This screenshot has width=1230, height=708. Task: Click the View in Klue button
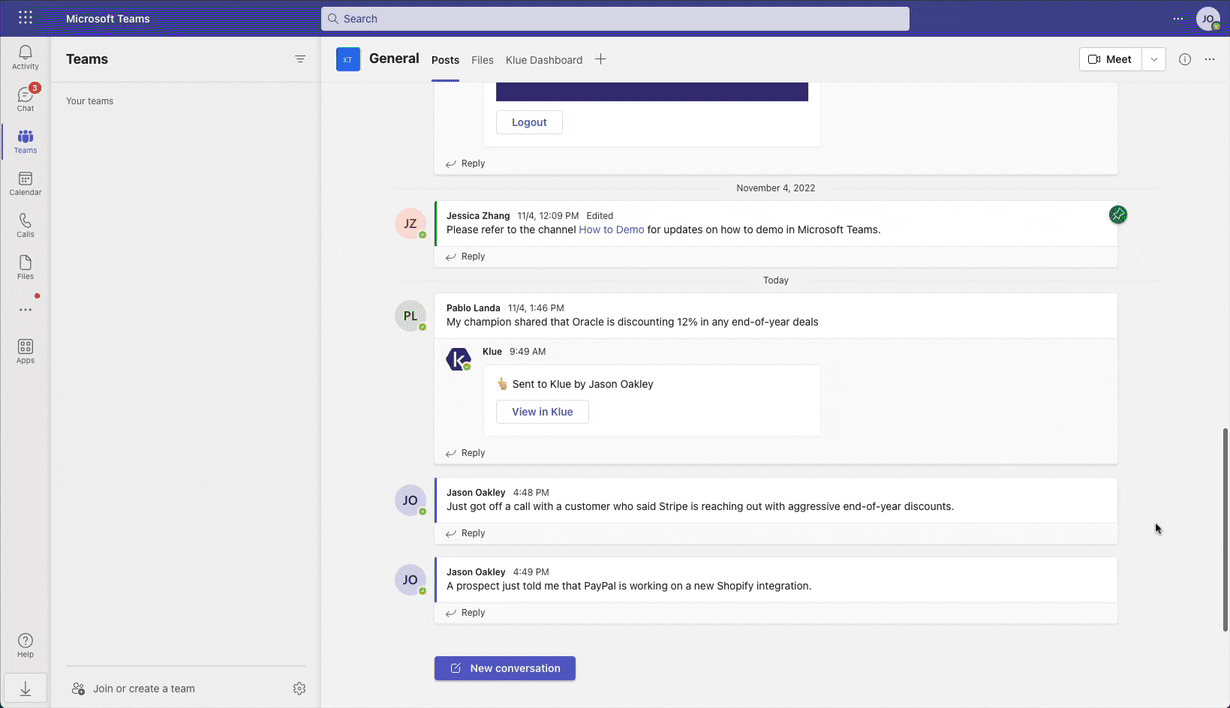[x=542, y=412]
